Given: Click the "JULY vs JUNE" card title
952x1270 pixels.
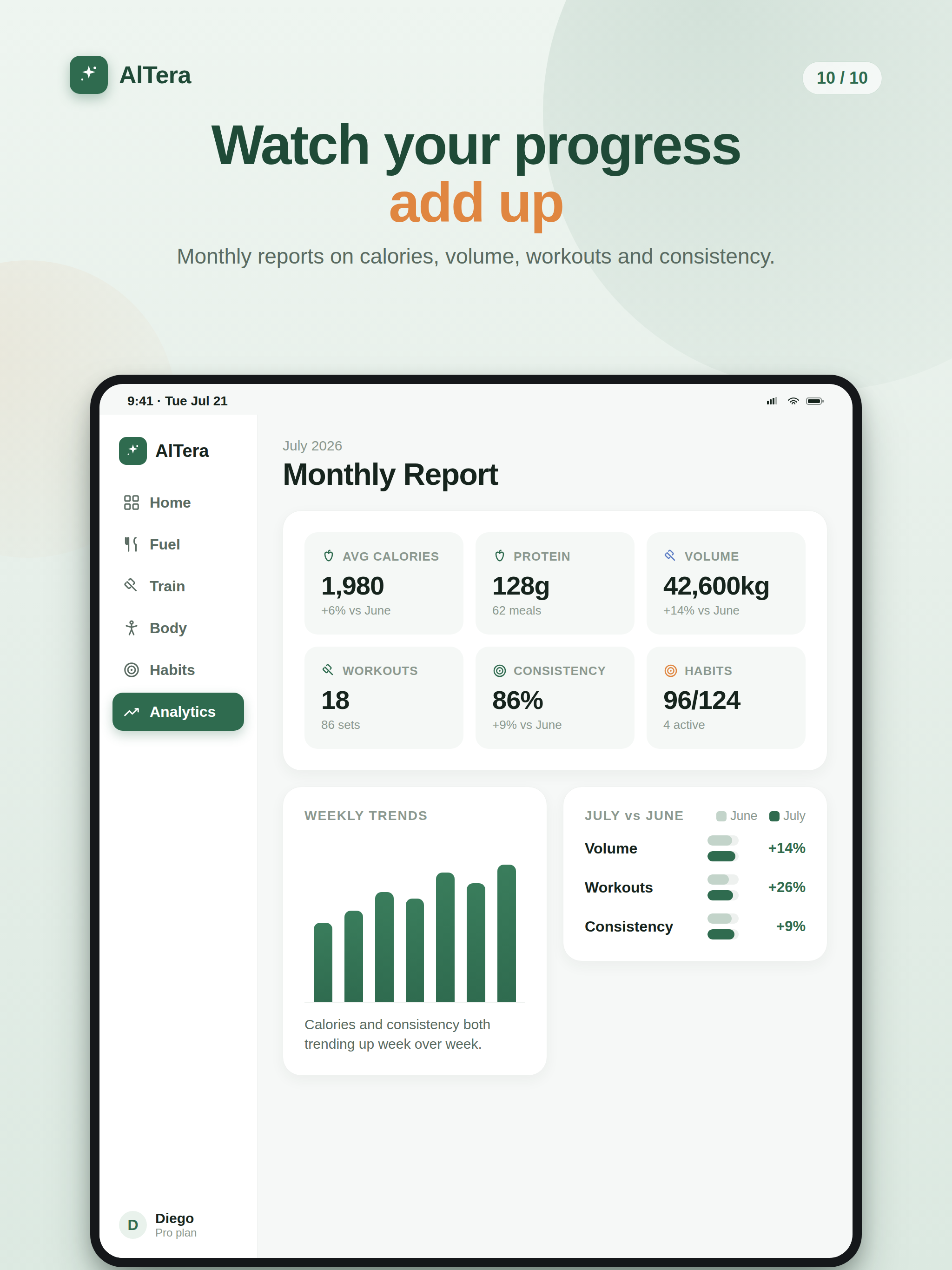Looking at the screenshot, I should tap(634, 816).
